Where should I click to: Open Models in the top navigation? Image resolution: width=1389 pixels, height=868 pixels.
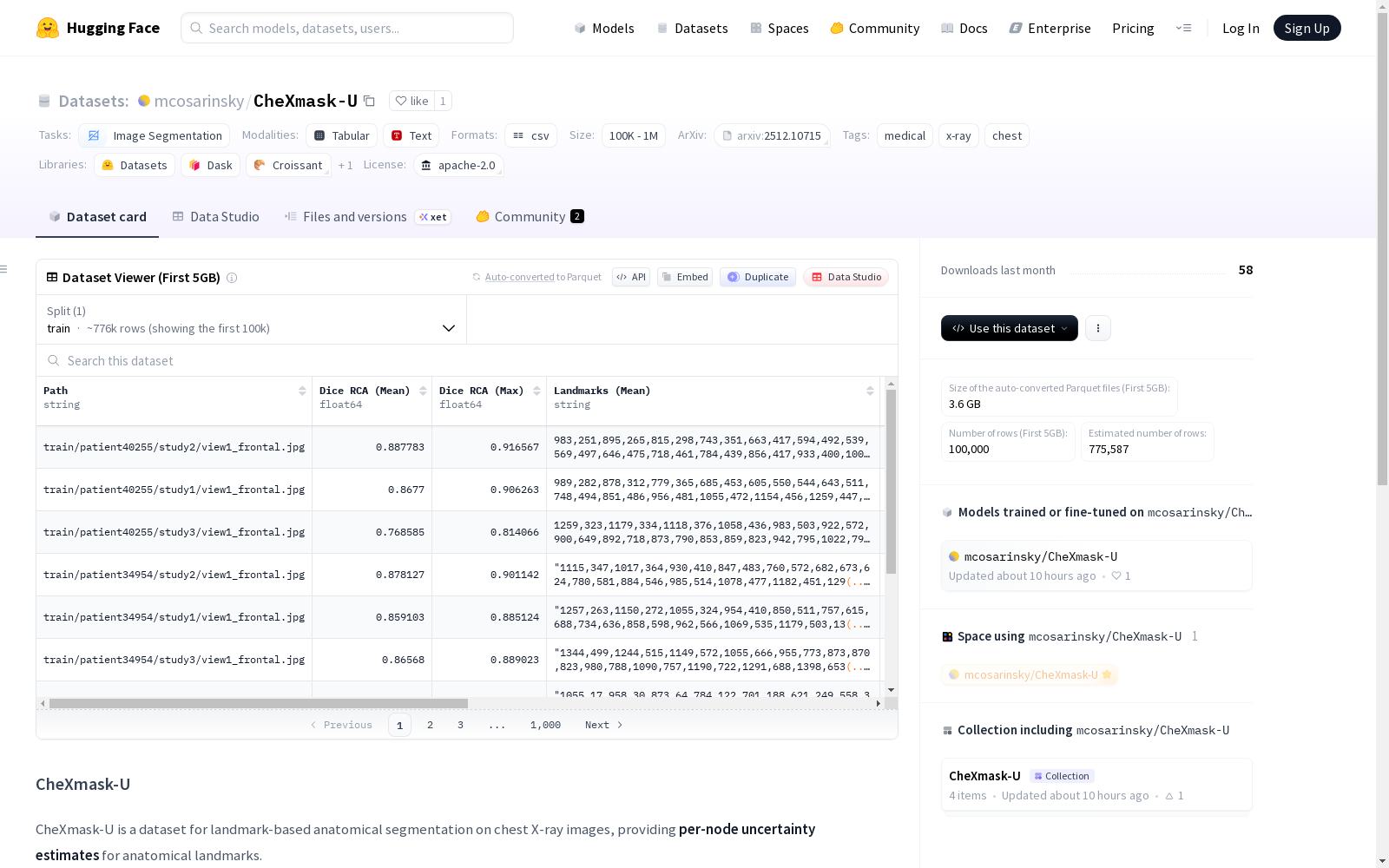coord(604,28)
